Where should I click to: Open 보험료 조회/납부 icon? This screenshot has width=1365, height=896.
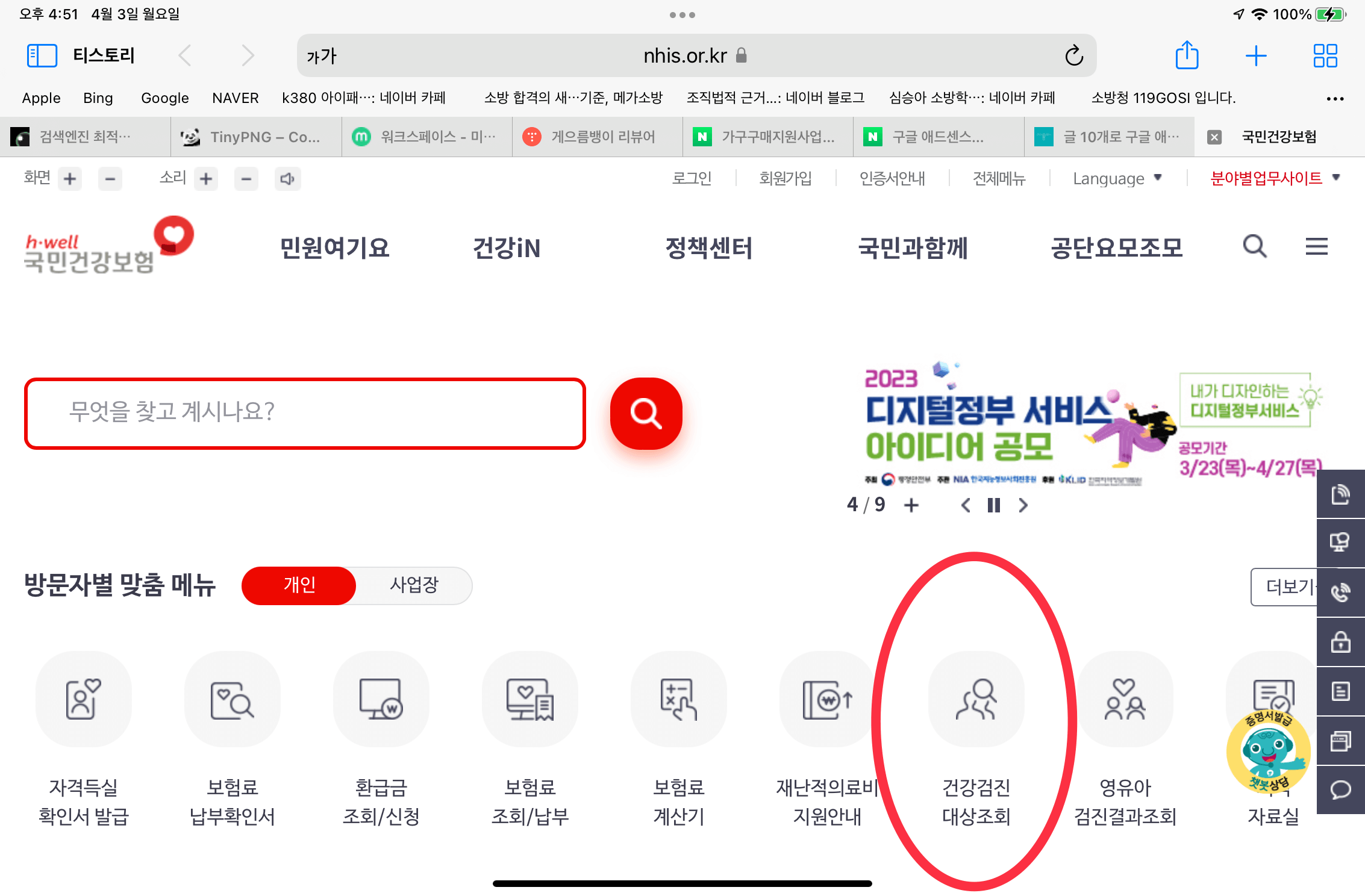pos(530,700)
